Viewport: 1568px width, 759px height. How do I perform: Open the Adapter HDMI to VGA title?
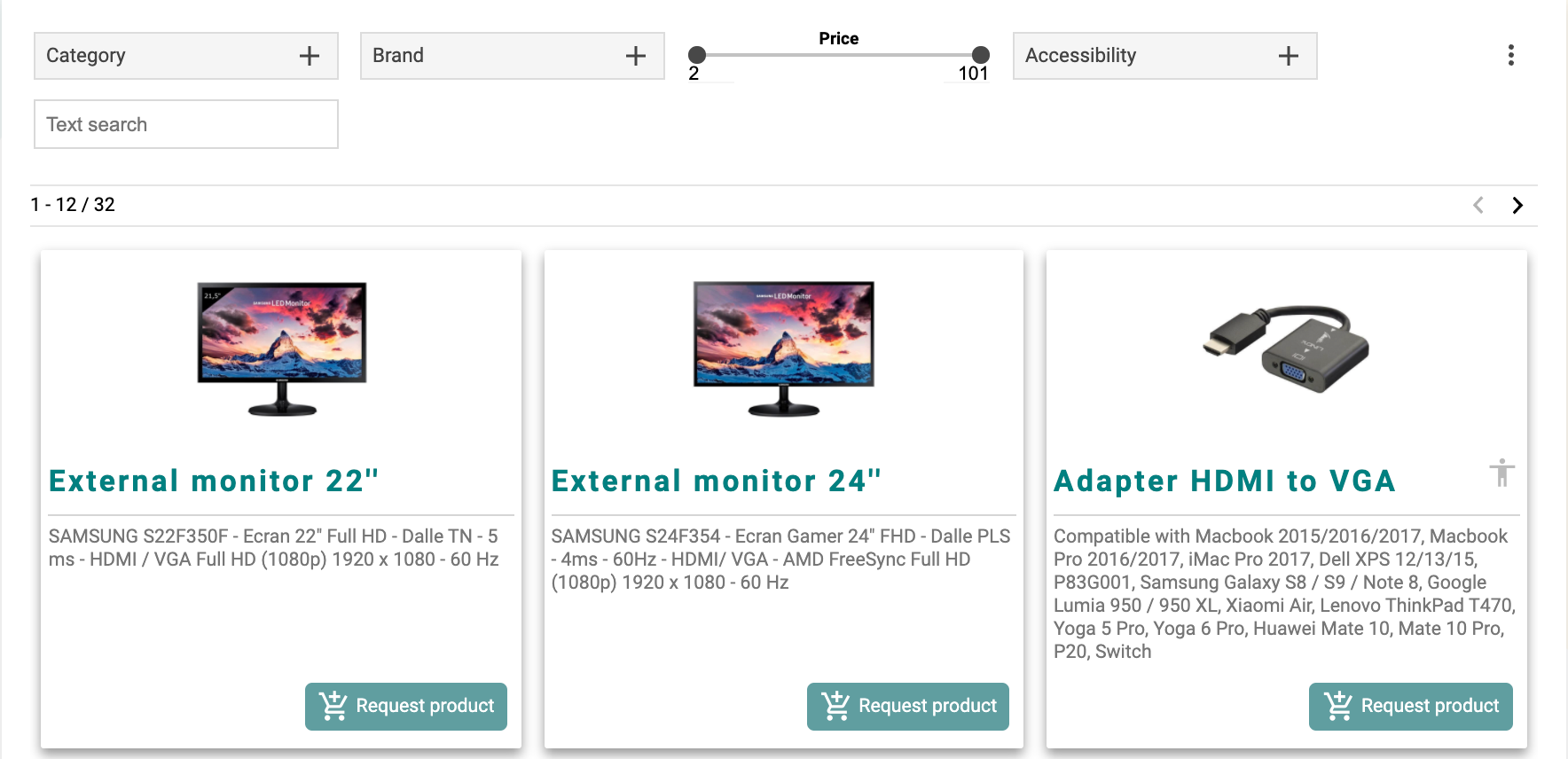pos(1225,481)
